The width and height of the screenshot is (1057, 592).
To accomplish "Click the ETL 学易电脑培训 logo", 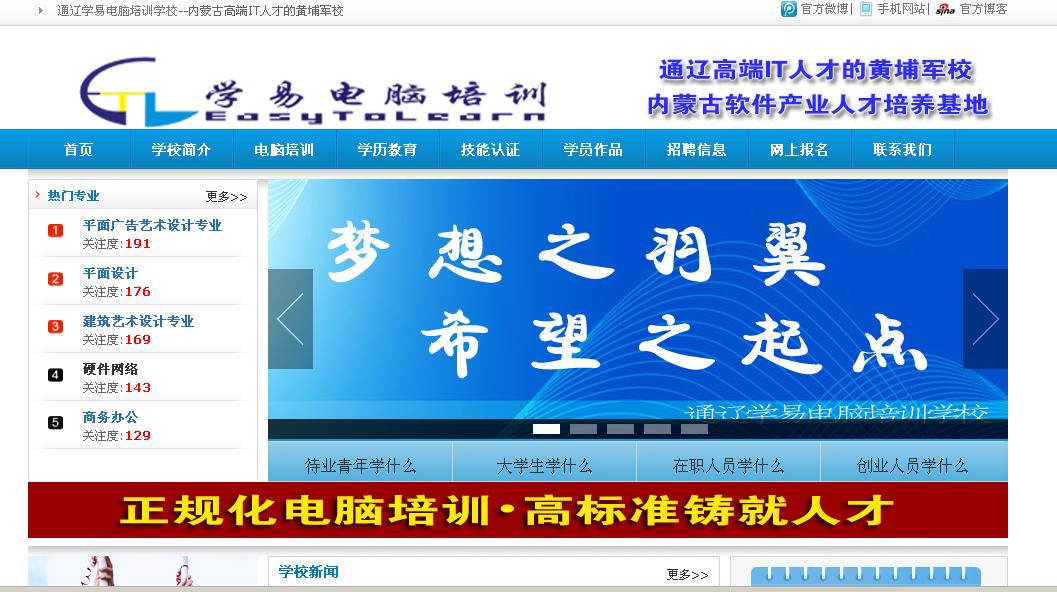I will point(313,91).
